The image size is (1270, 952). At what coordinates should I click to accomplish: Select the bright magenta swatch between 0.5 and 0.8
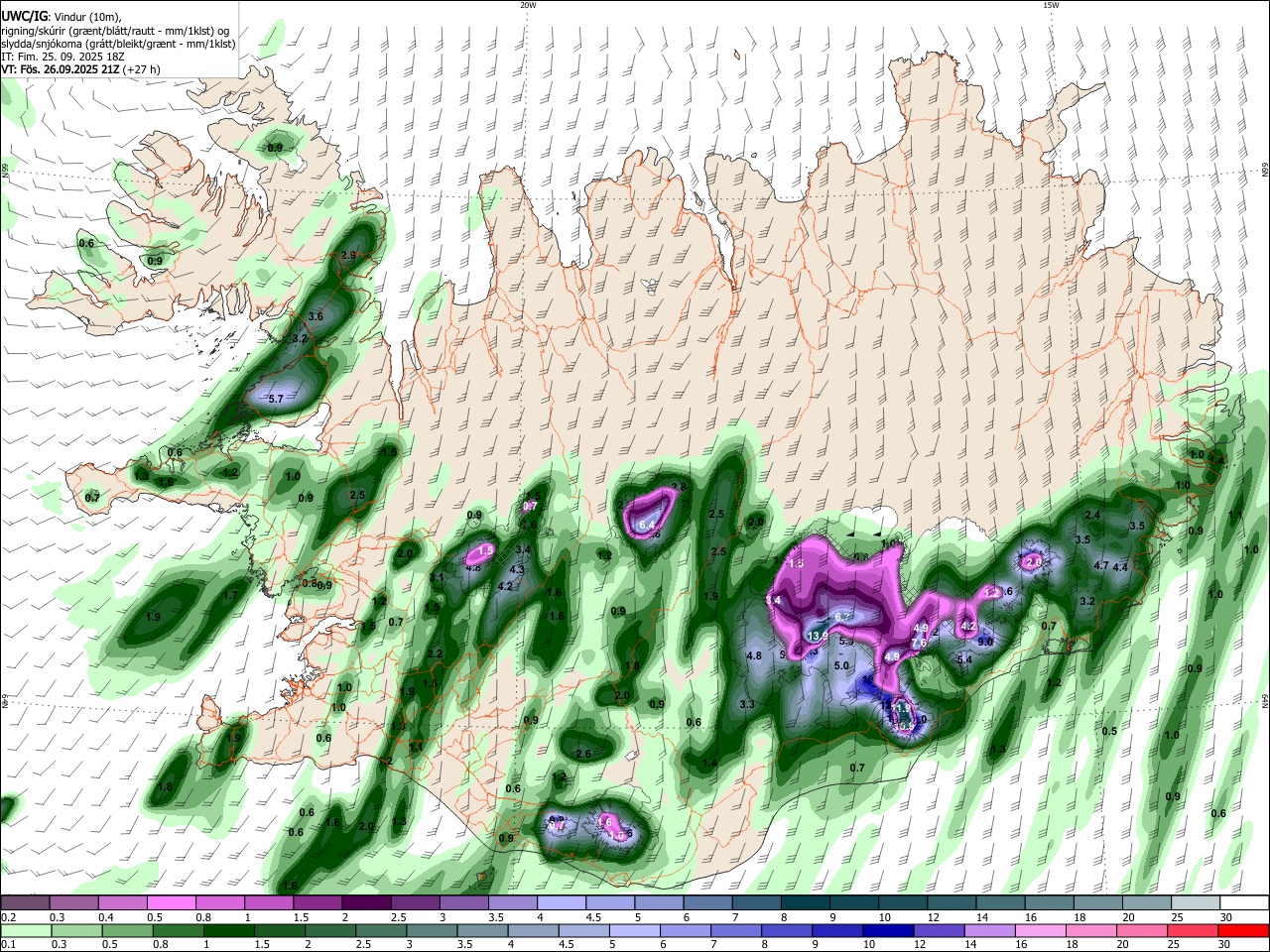coord(171,902)
